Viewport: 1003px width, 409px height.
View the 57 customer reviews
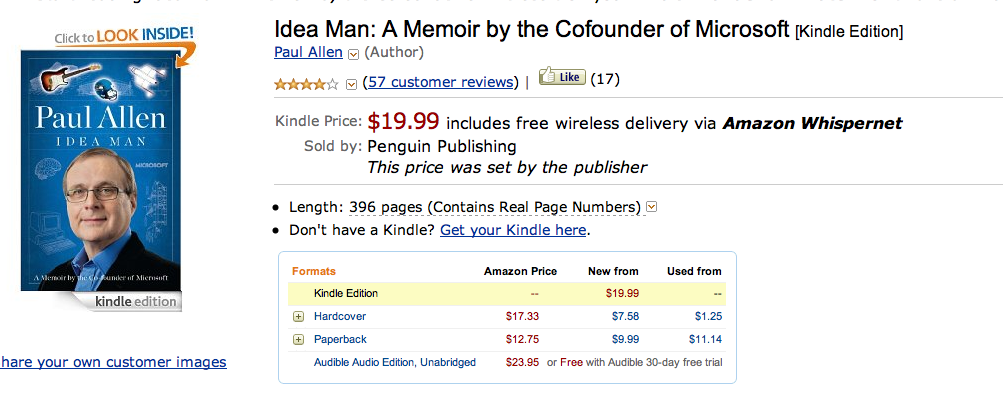click(441, 82)
